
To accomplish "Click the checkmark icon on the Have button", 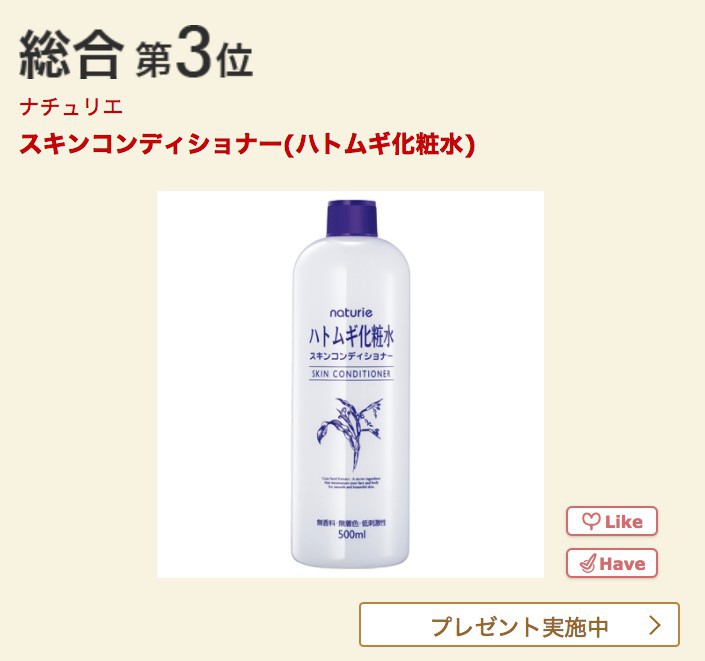I will click(x=588, y=563).
